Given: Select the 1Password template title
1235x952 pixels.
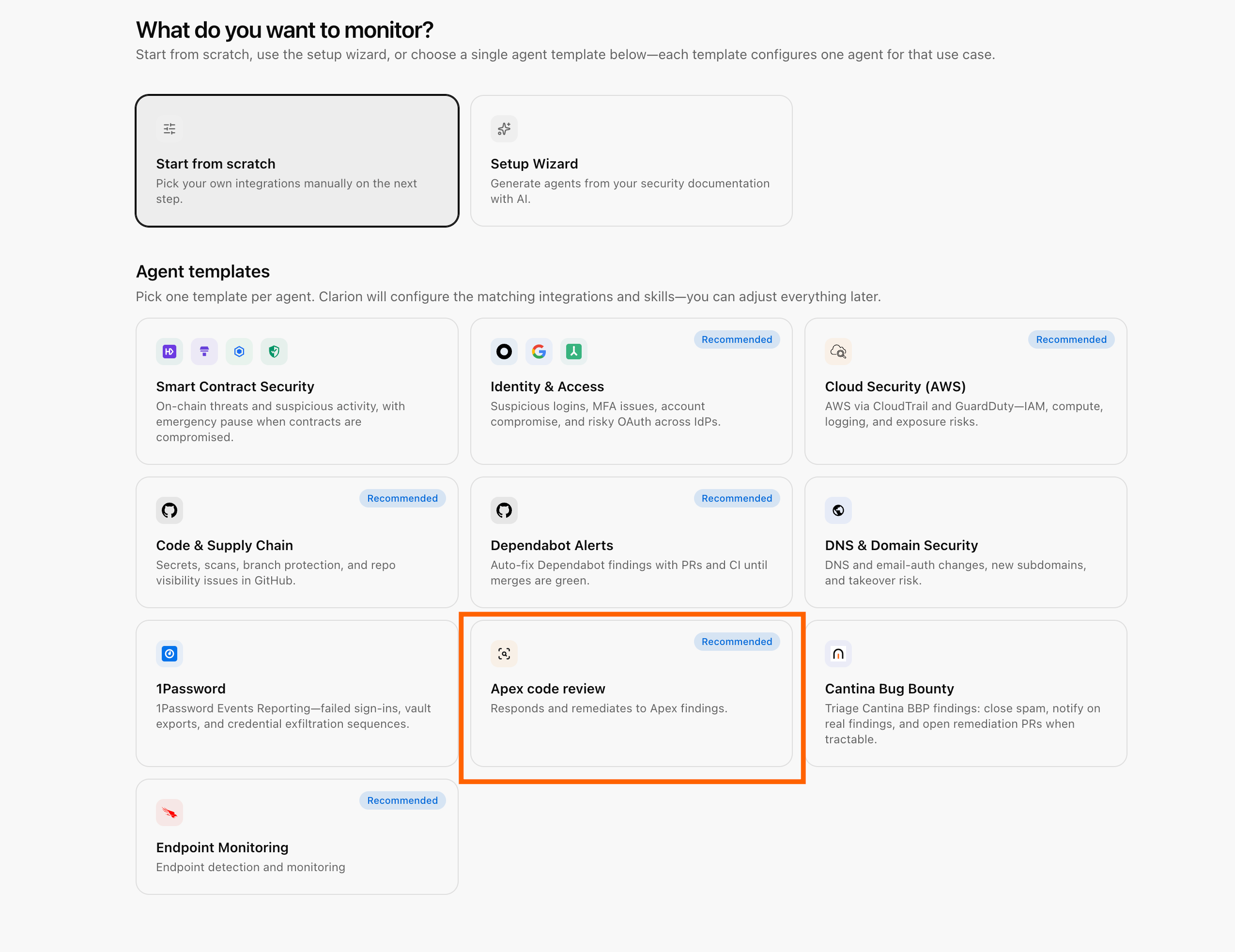Looking at the screenshot, I should point(190,689).
